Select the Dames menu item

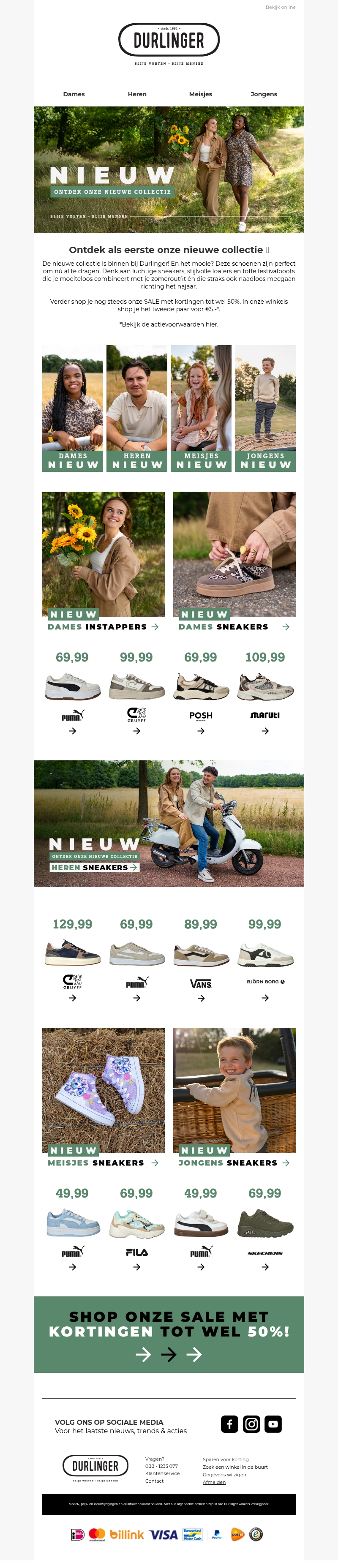point(74,94)
